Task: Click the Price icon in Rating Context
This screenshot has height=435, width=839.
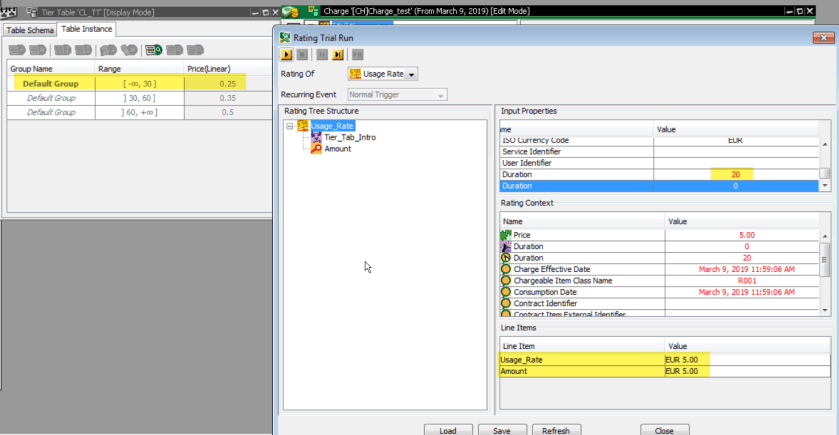Action: pos(506,234)
